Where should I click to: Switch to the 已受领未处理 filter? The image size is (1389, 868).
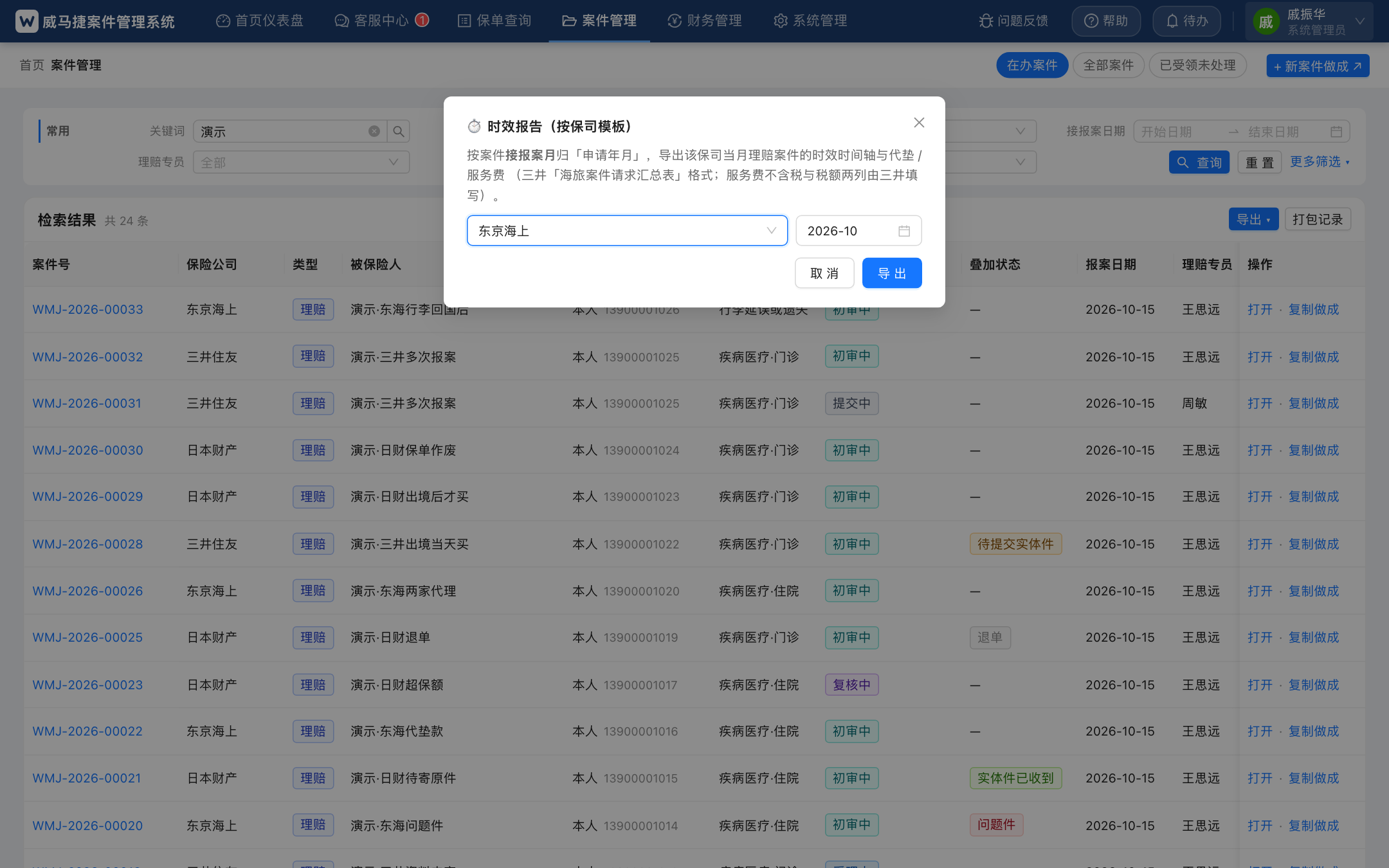coord(1197,66)
